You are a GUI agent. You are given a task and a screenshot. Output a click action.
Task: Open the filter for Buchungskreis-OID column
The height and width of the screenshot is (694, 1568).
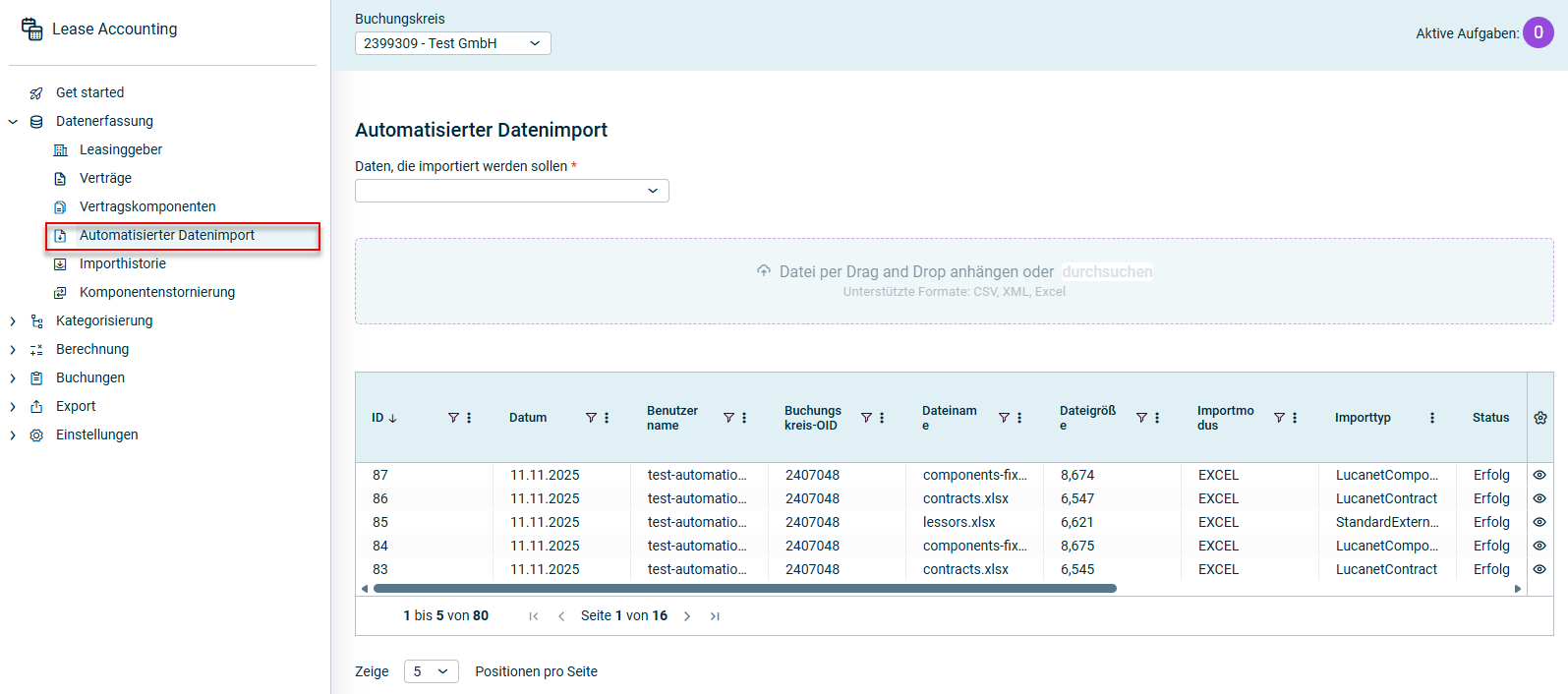(866, 418)
